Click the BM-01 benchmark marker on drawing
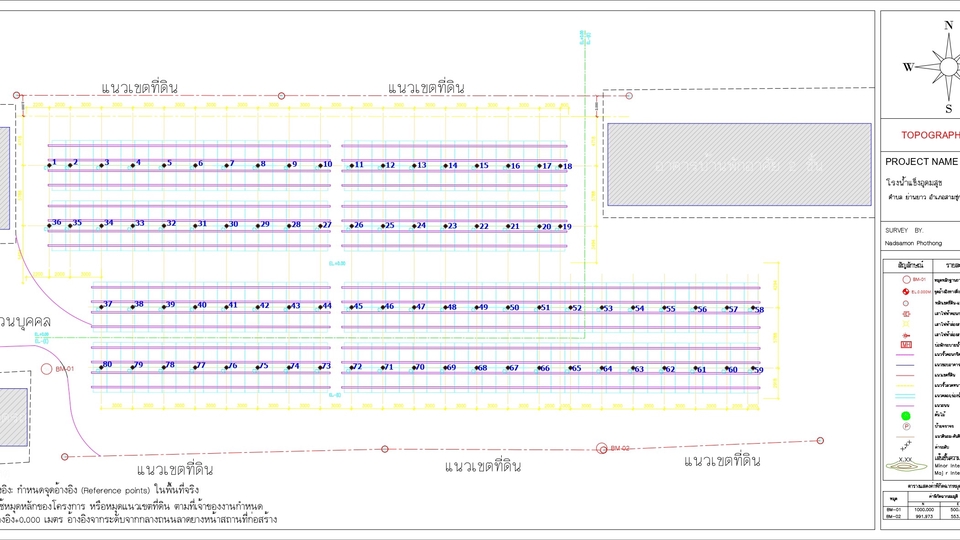The width and height of the screenshot is (960, 540). (47, 369)
